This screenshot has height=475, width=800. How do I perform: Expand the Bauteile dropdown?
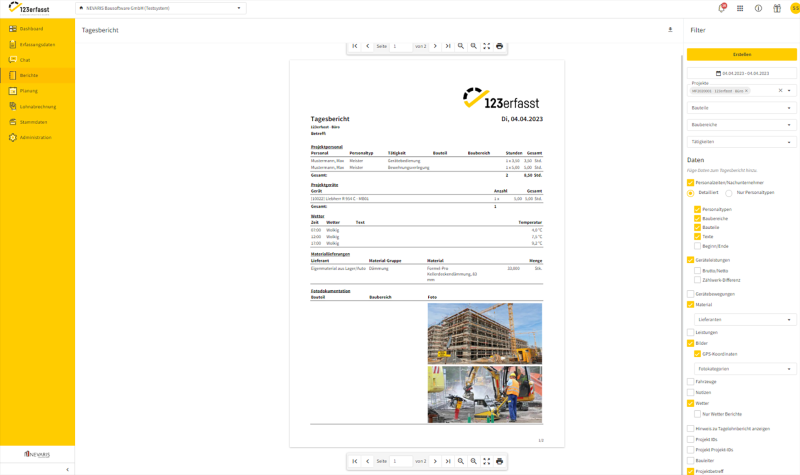[741, 108]
